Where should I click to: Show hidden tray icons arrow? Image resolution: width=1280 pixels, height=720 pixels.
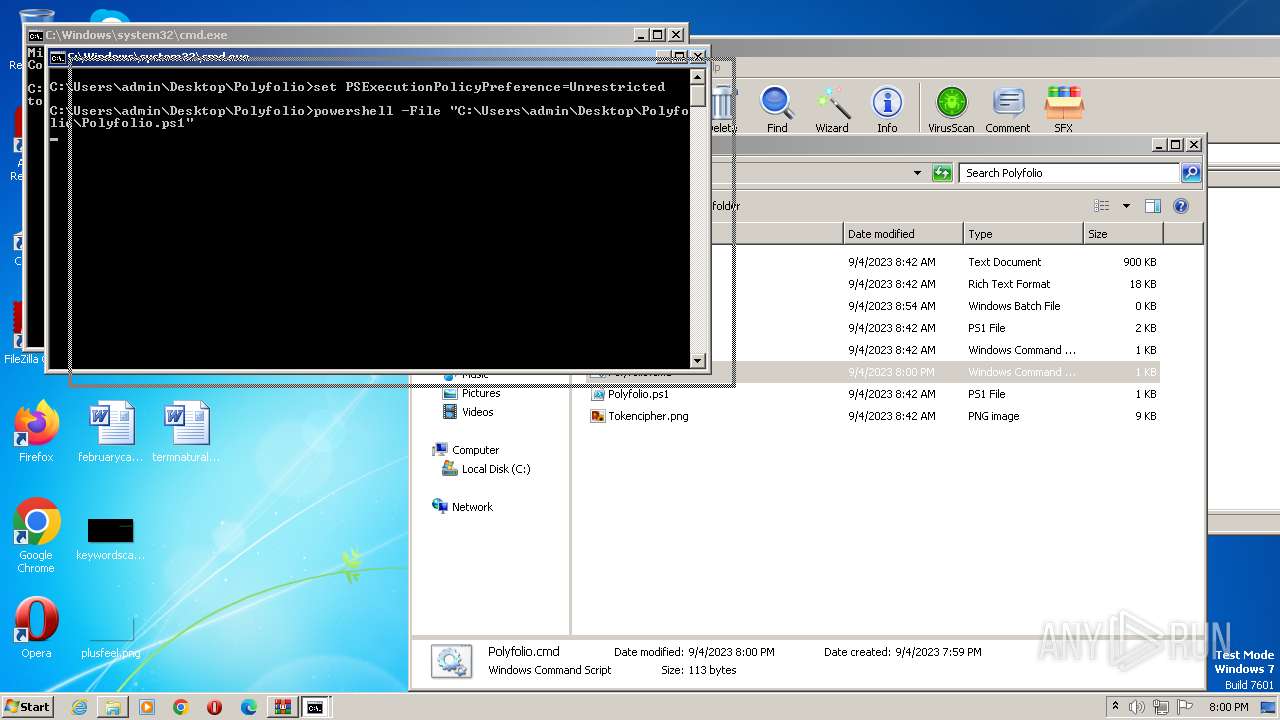click(x=1116, y=707)
